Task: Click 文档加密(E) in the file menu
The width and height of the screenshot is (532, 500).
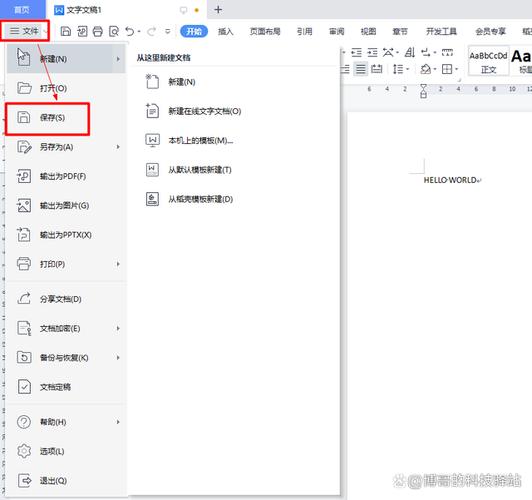Action: pos(66,328)
